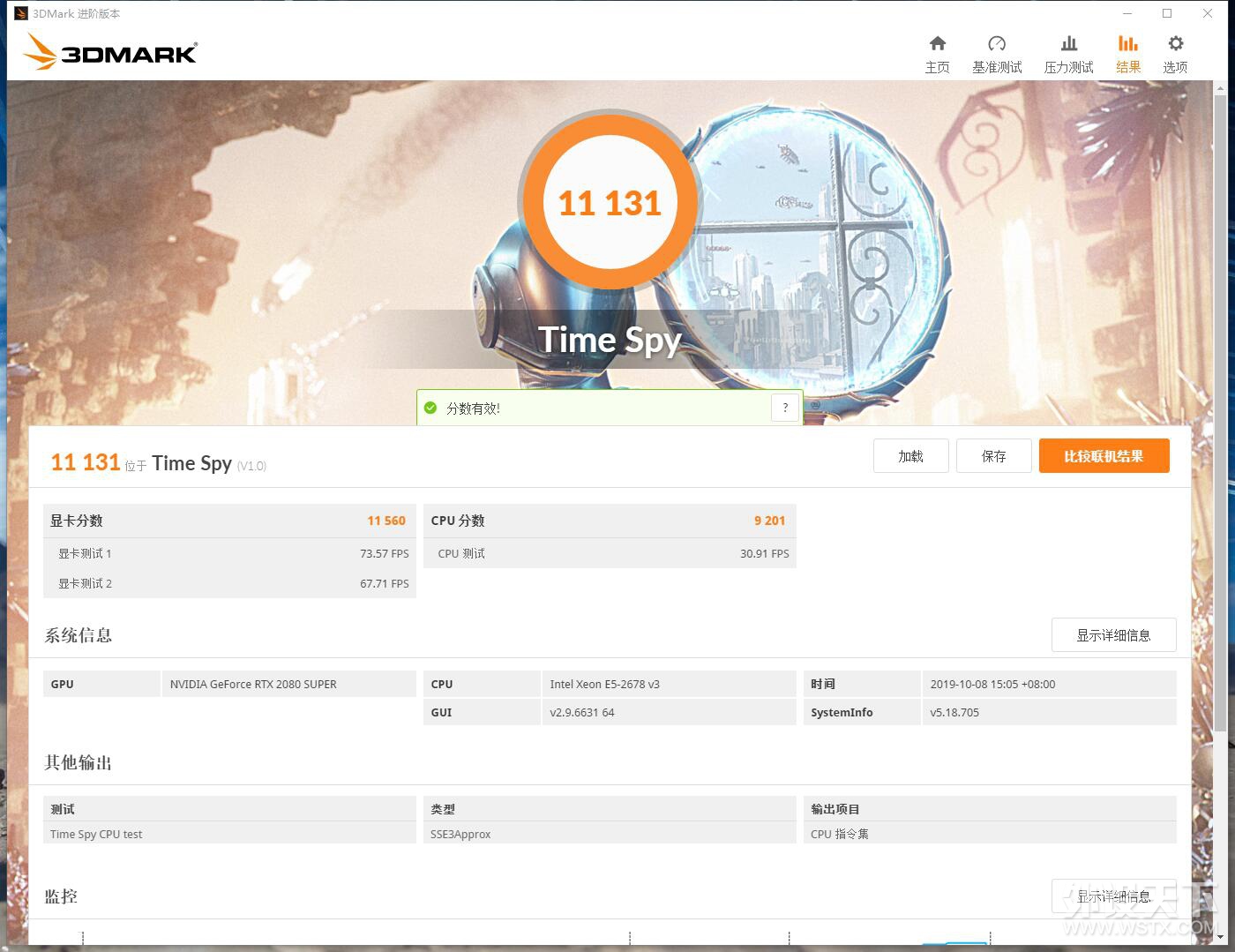
Task: Switch to 基准测试 benchmarks tab
Action: tap(997, 55)
